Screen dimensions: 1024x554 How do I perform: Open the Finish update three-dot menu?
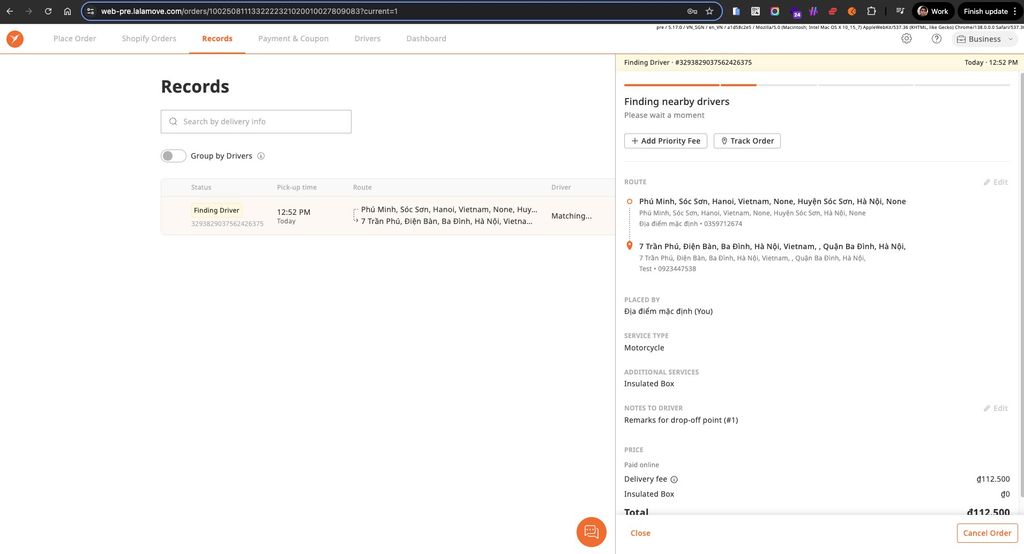pos(1015,11)
